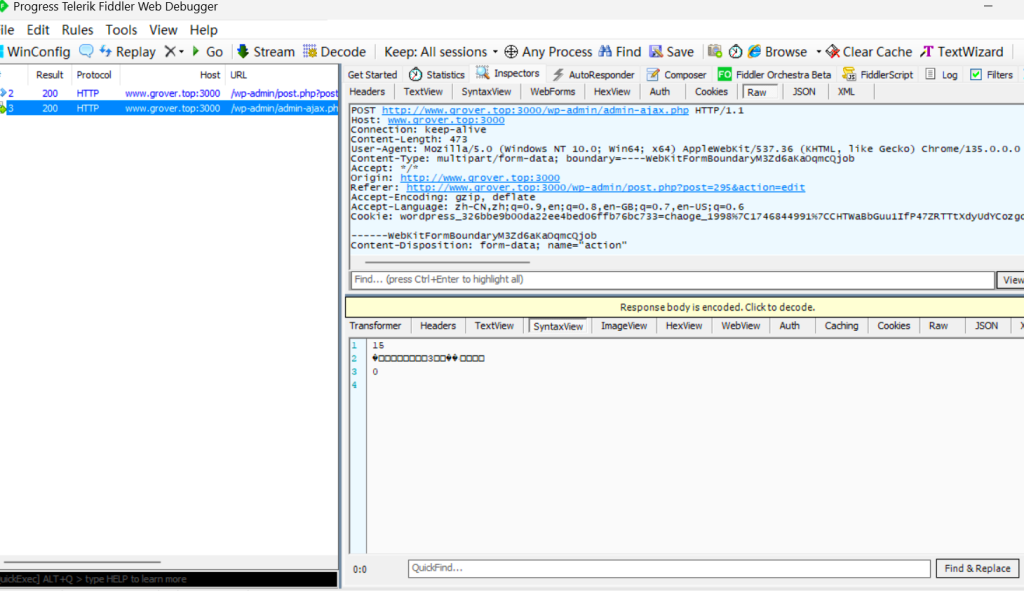Replay the selected session

[x=127, y=52]
